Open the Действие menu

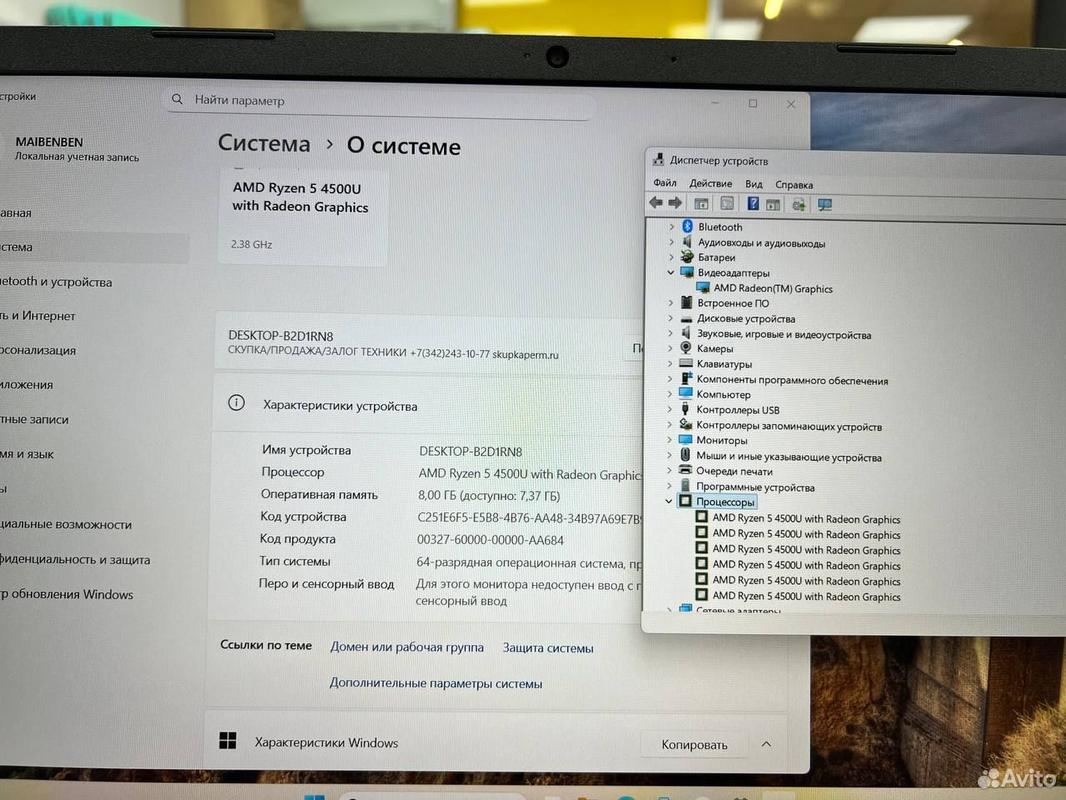tap(710, 184)
